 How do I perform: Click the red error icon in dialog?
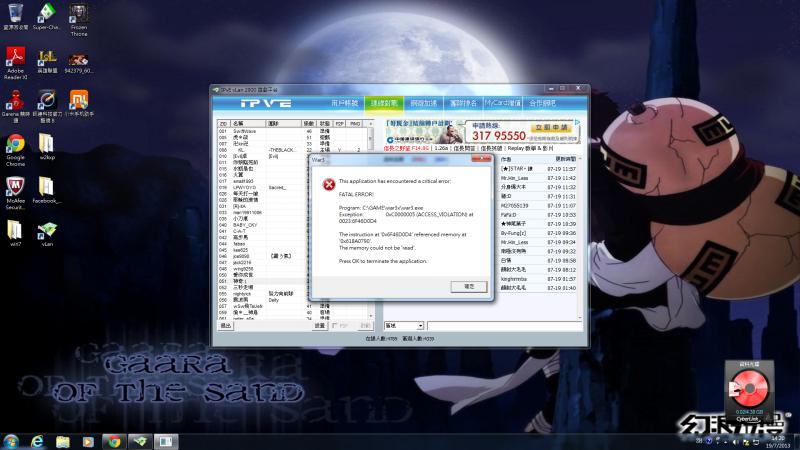coord(329,184)
